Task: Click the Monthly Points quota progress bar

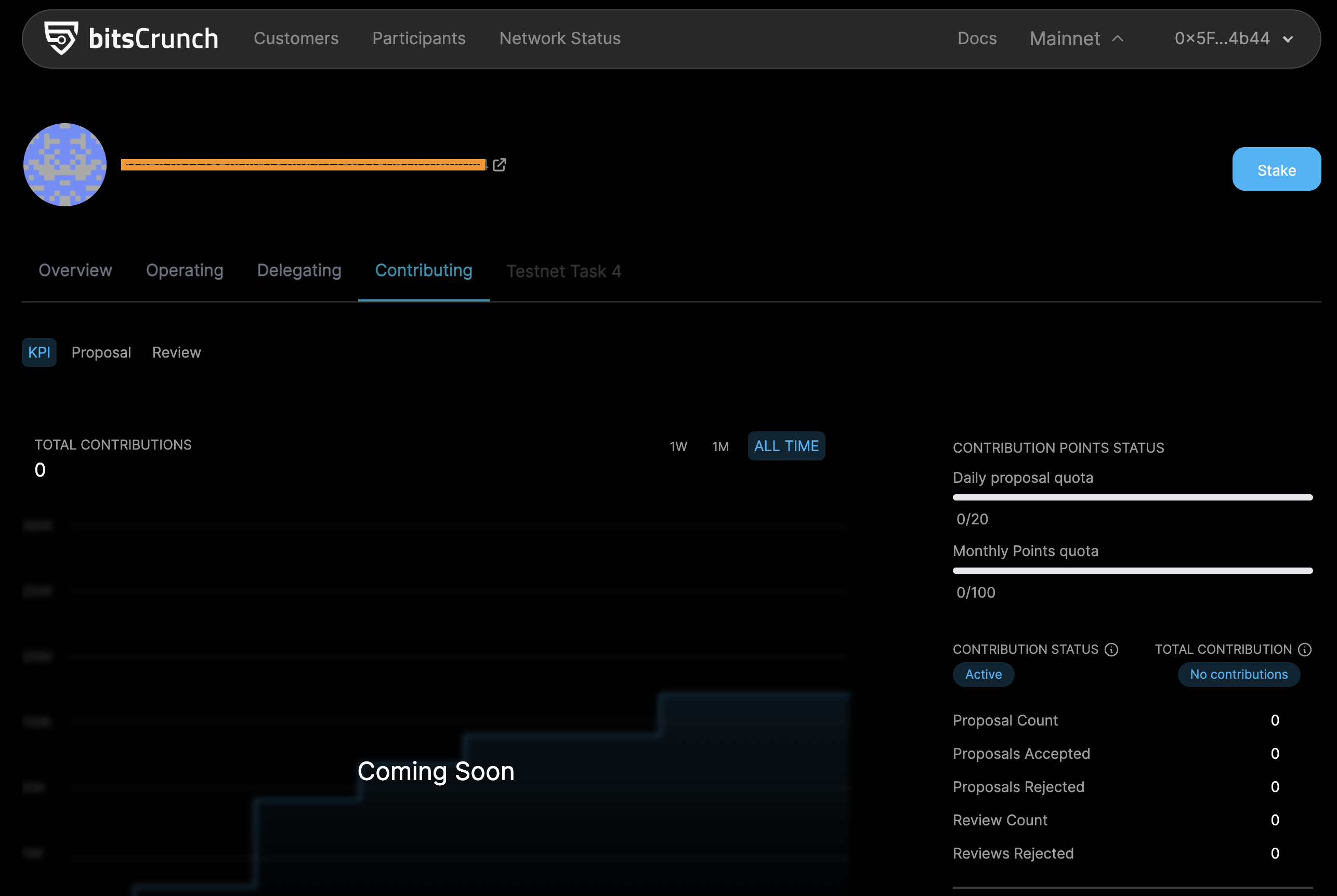Action: [1133, 571]
